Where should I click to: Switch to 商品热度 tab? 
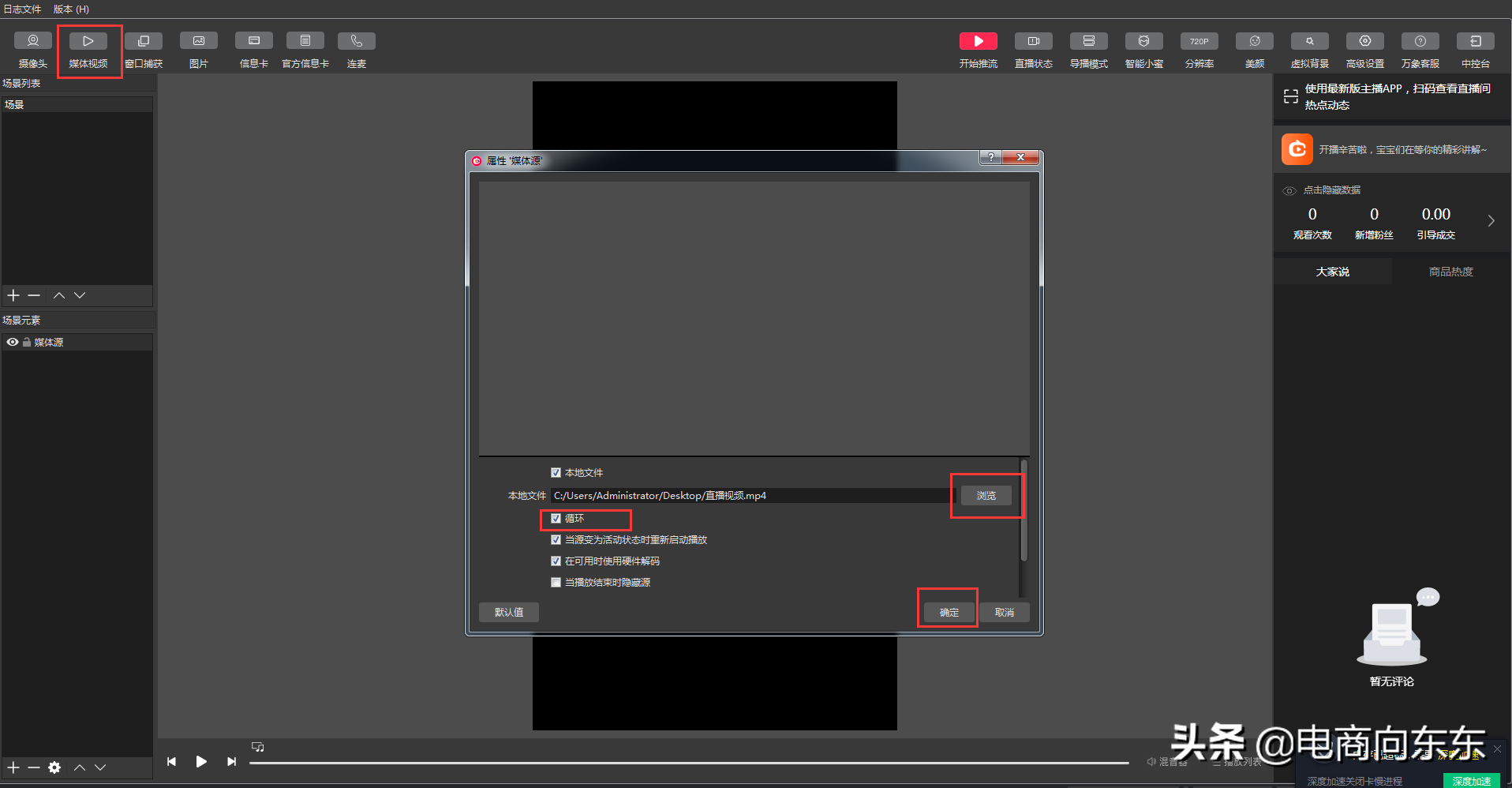tap(1451, 272)
